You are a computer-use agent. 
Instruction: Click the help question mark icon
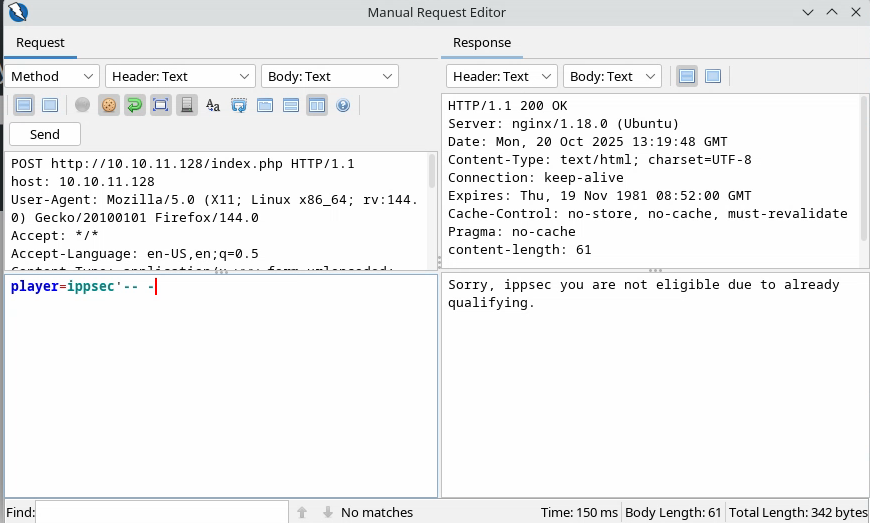coord(343,104)
